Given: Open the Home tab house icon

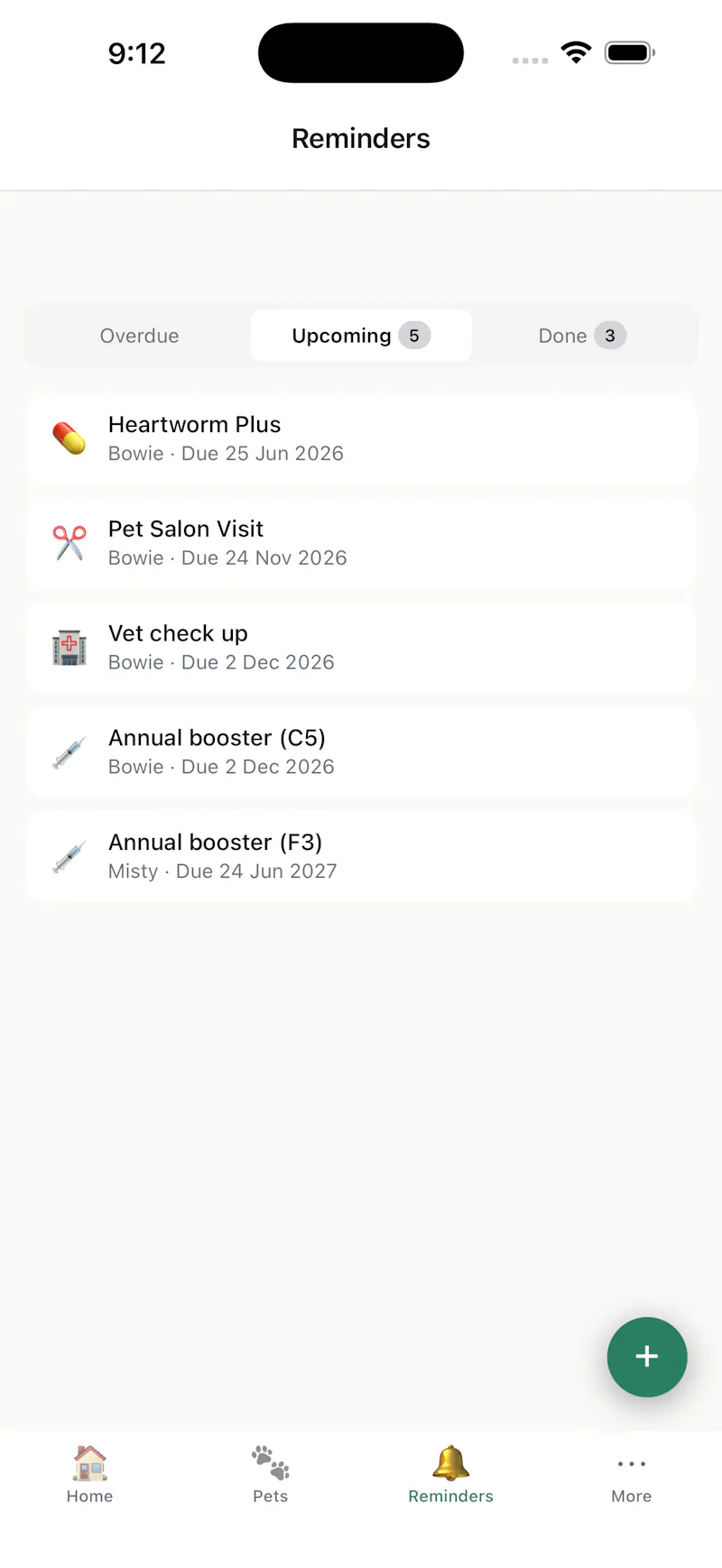Looking at the screenshot, I should click(90, 1463).
